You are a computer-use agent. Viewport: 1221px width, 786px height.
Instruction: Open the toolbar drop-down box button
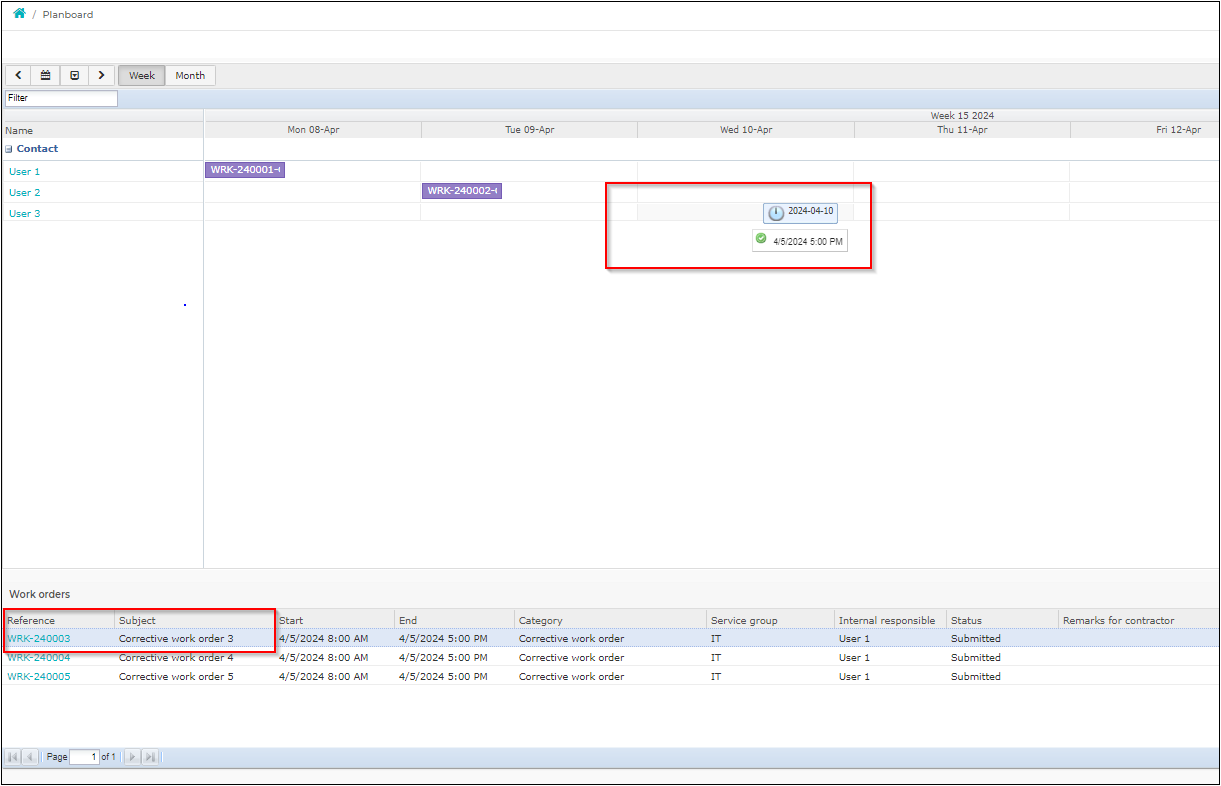(x=74, y=75)
